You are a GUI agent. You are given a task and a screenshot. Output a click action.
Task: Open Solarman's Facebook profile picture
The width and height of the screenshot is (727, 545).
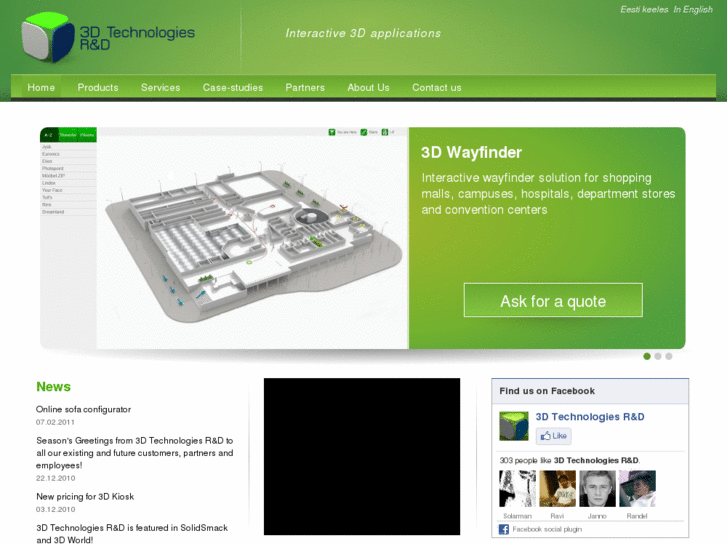tap(517, 488)
